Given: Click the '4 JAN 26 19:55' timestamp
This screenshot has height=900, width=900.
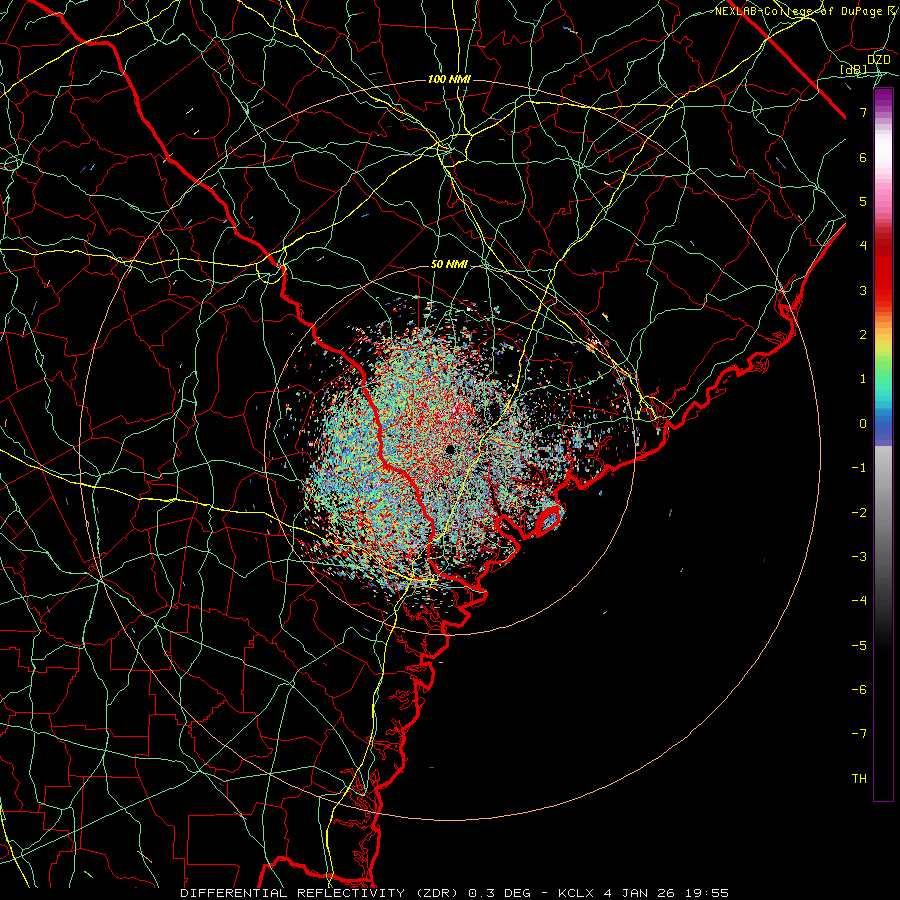Looking at the screenshot, I should [666, 893].
